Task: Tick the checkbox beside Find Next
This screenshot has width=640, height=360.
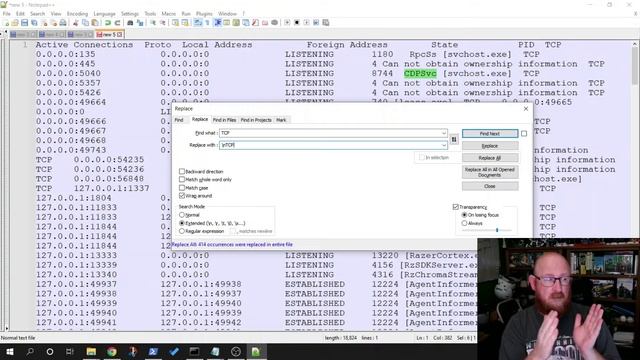Action: click(x=524, y=133)
